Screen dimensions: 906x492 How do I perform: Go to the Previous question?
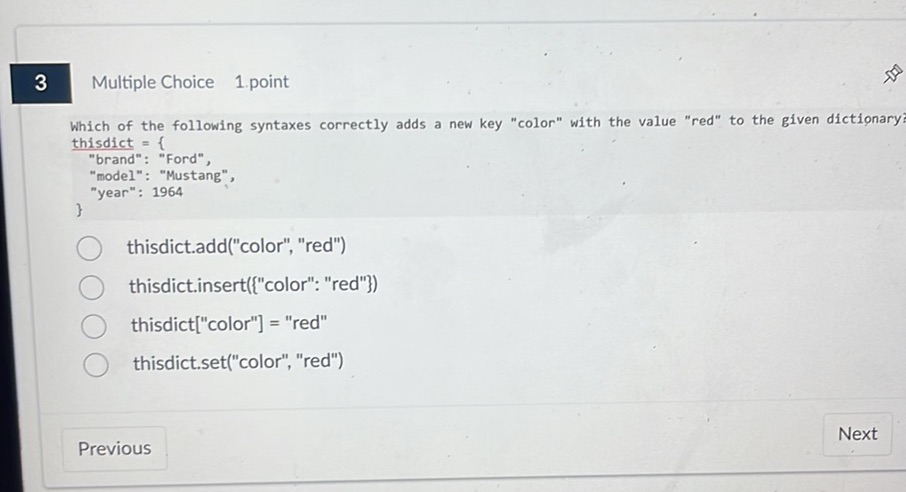pyautogui.click(x=114, y=449)
